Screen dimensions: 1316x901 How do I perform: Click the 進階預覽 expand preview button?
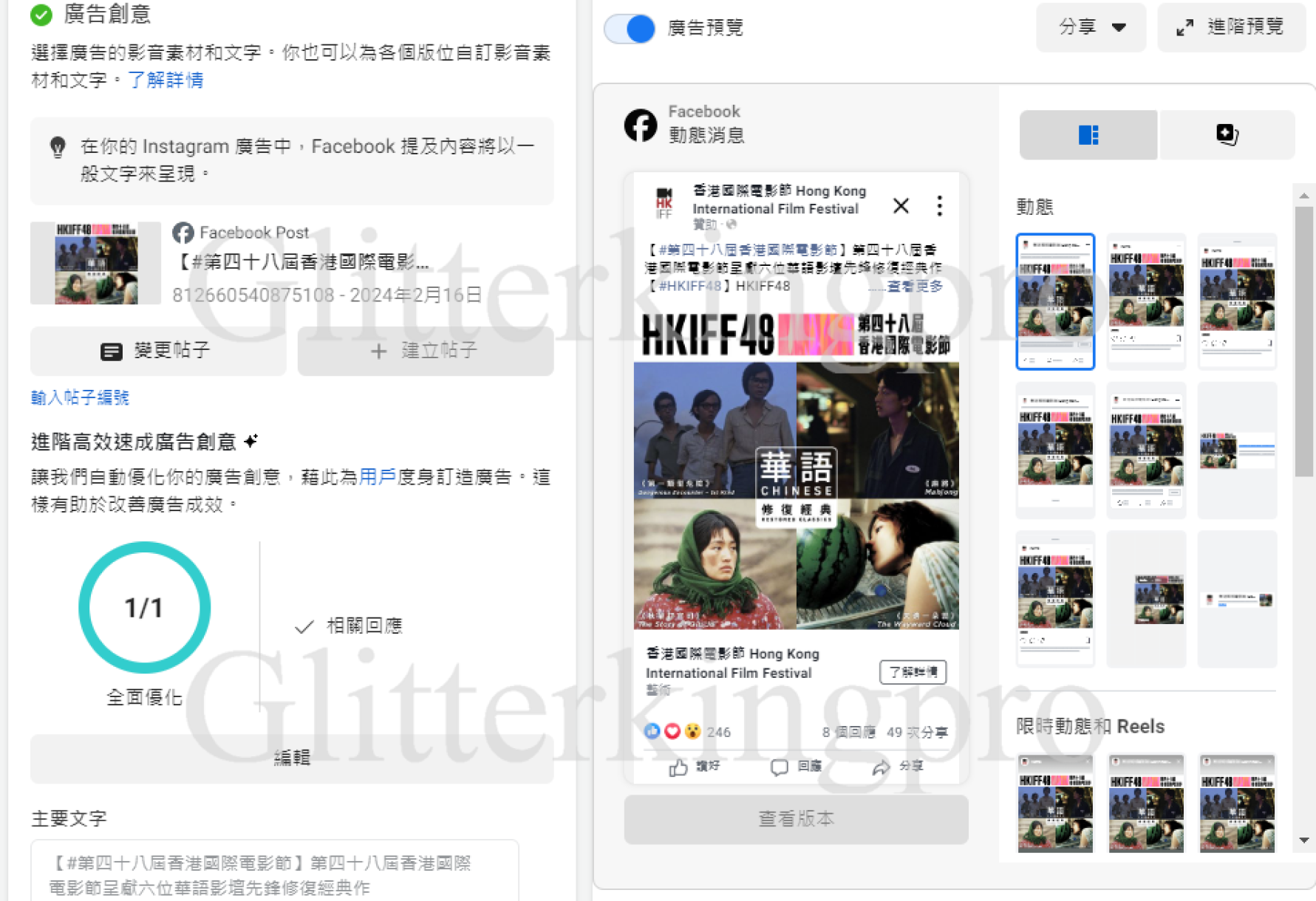coord(1230,27)
